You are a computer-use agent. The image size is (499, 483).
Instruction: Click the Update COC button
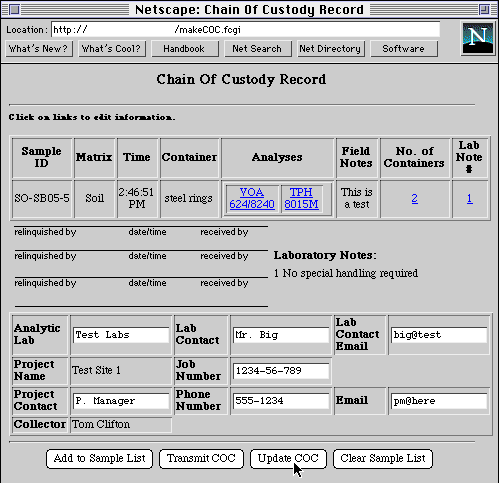click(288, 459)
